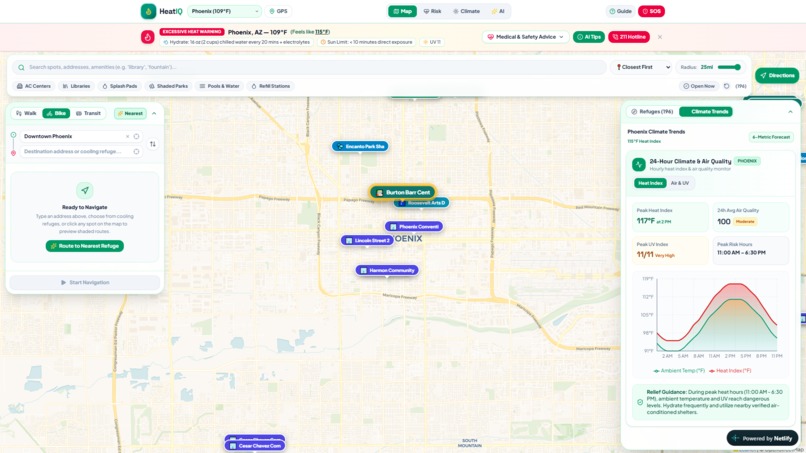
Task: Select Bike travel mode
Action: click(x=56, y=113)
